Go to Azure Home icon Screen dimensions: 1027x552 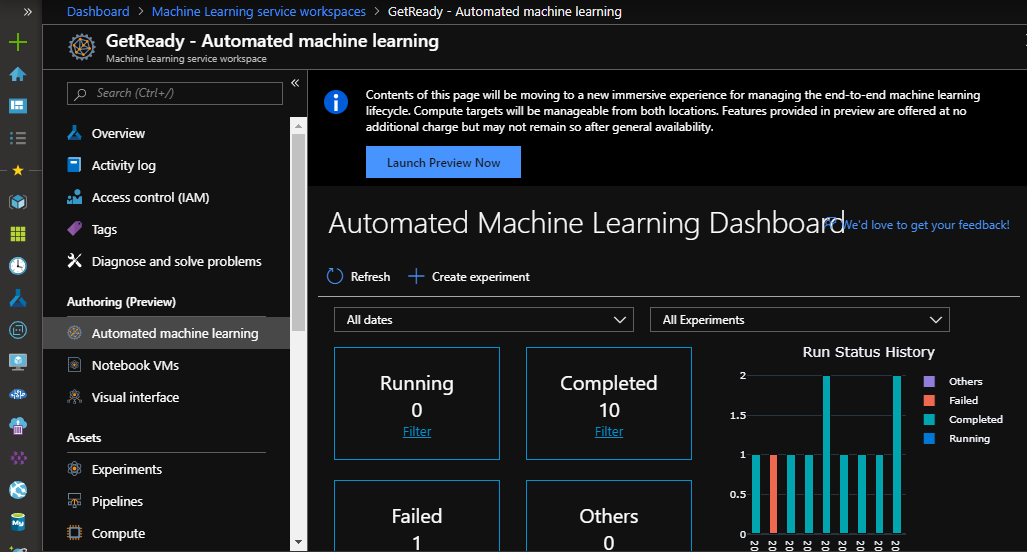pyautogui.click(x=18, y=74)
